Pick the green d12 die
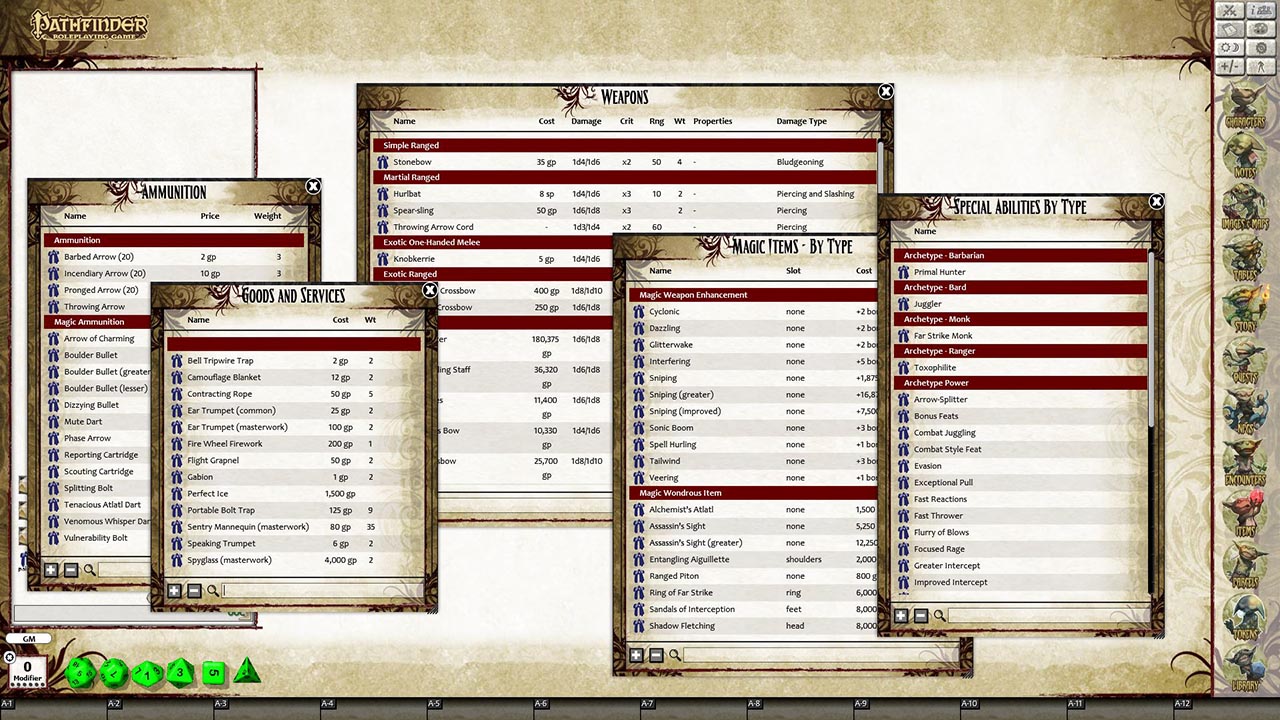This screenshot has width=1280, height=720. pyautogui.click(x=114, y=672)
